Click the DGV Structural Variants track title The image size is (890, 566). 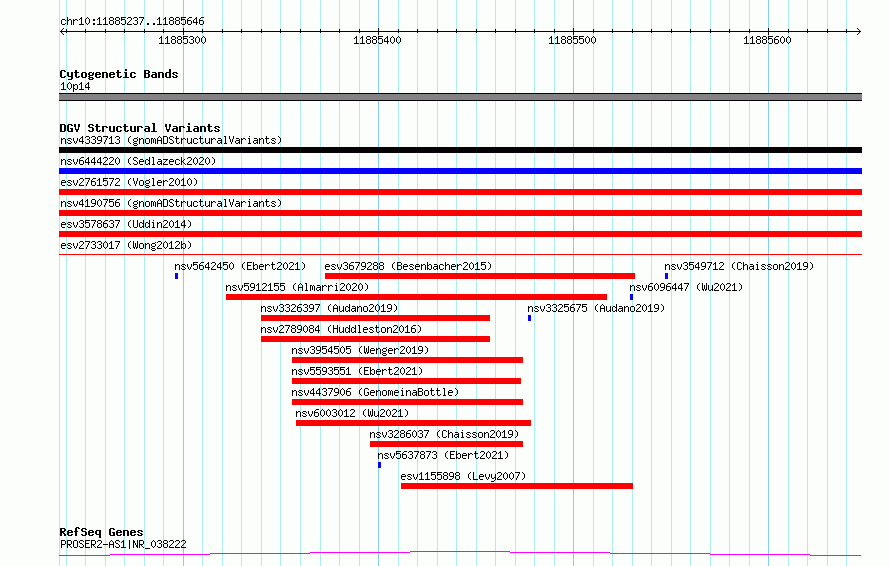tap(140, 128)
